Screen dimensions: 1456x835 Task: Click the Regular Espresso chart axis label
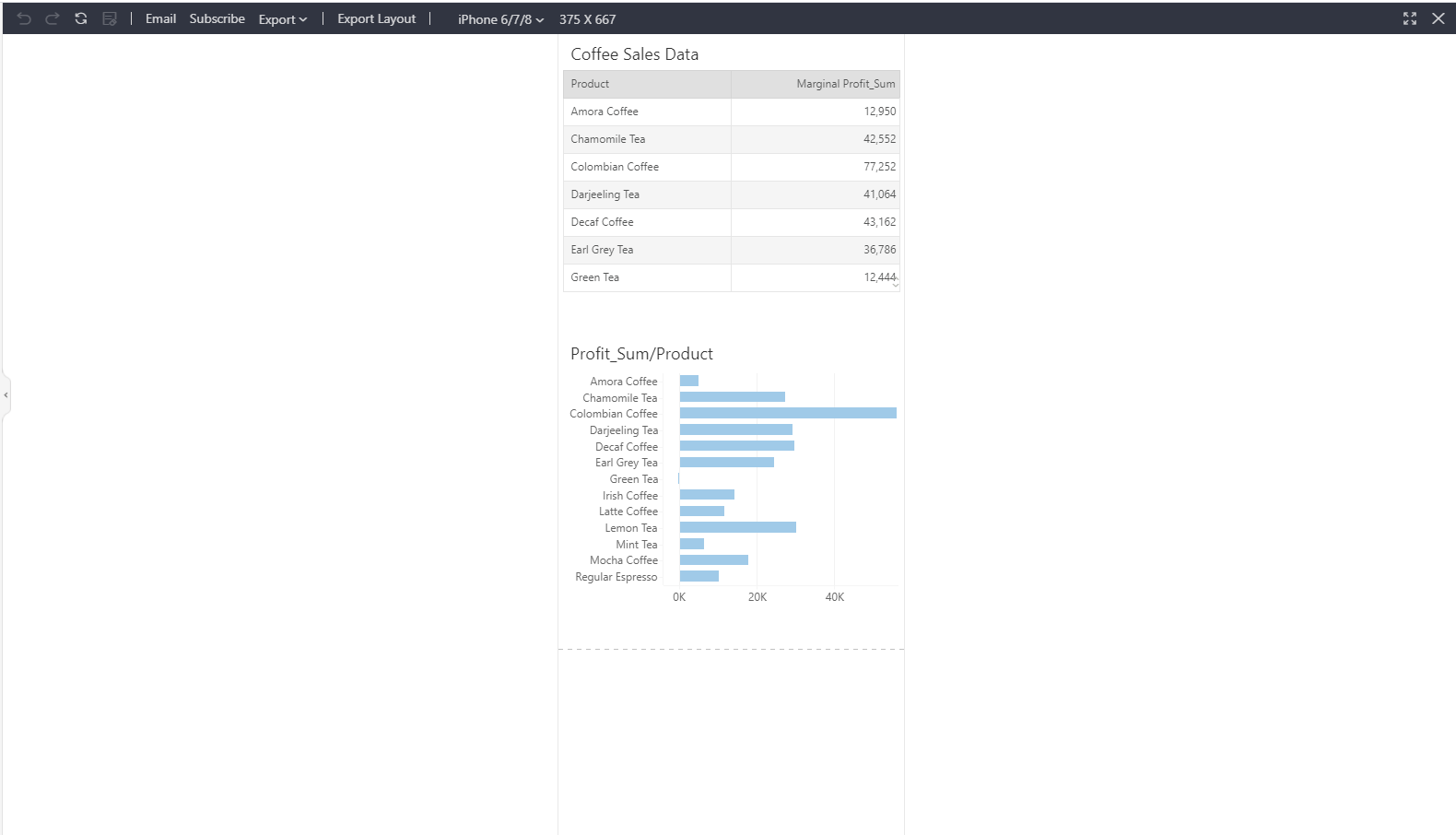(x=616, y=577)
